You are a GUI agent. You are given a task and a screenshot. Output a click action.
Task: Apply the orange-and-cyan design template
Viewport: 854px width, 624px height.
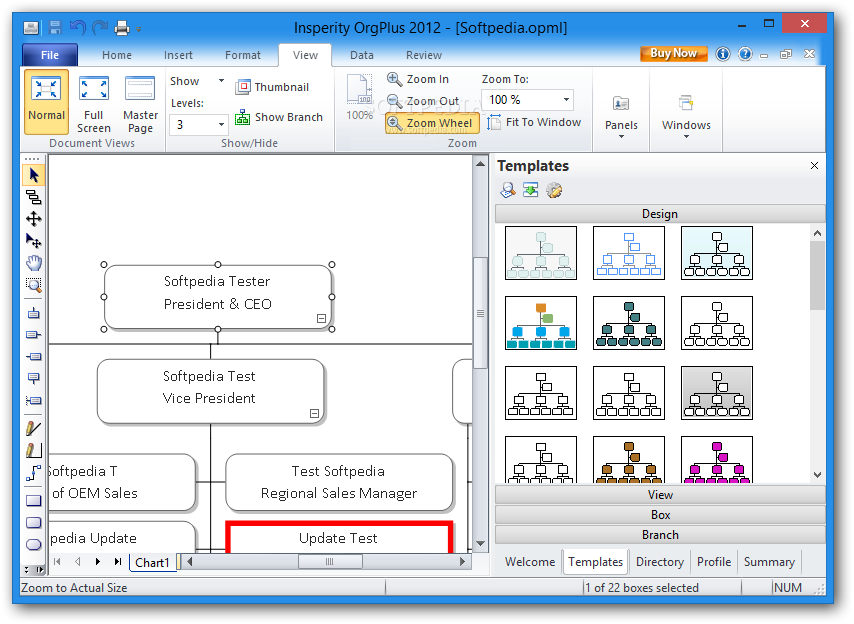click(541, 323)
